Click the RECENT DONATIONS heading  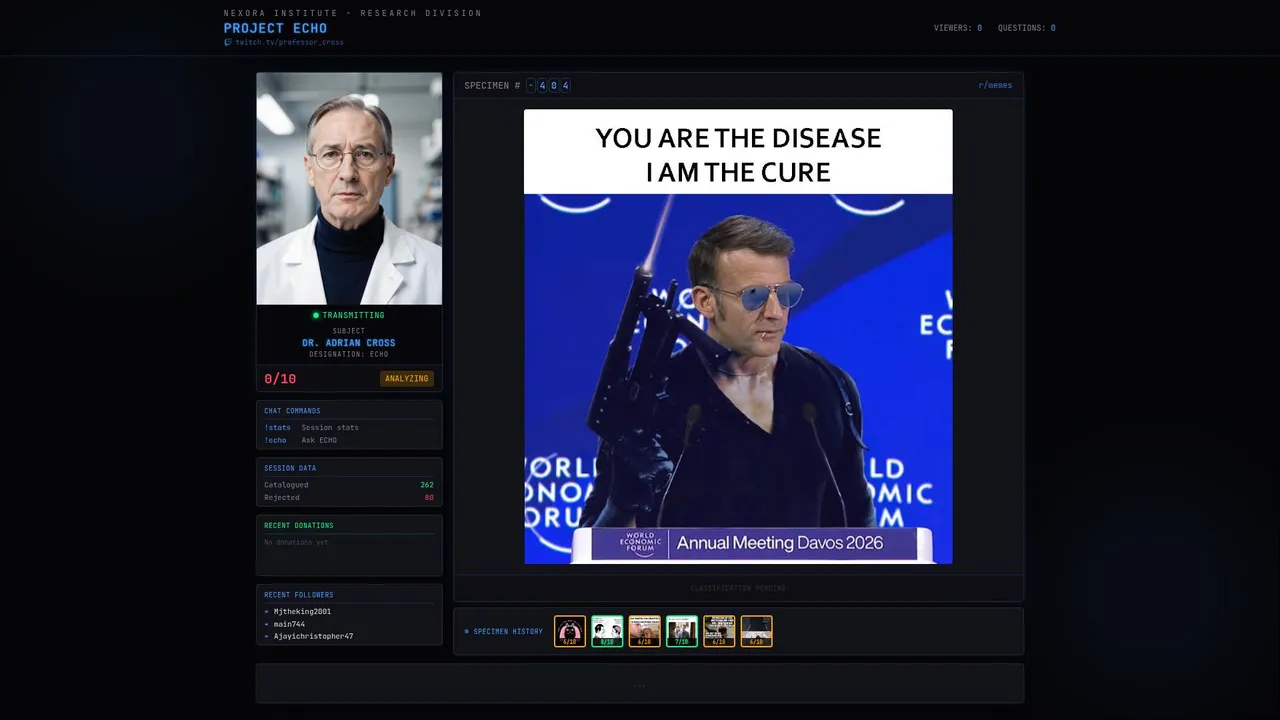pos(299,525)
